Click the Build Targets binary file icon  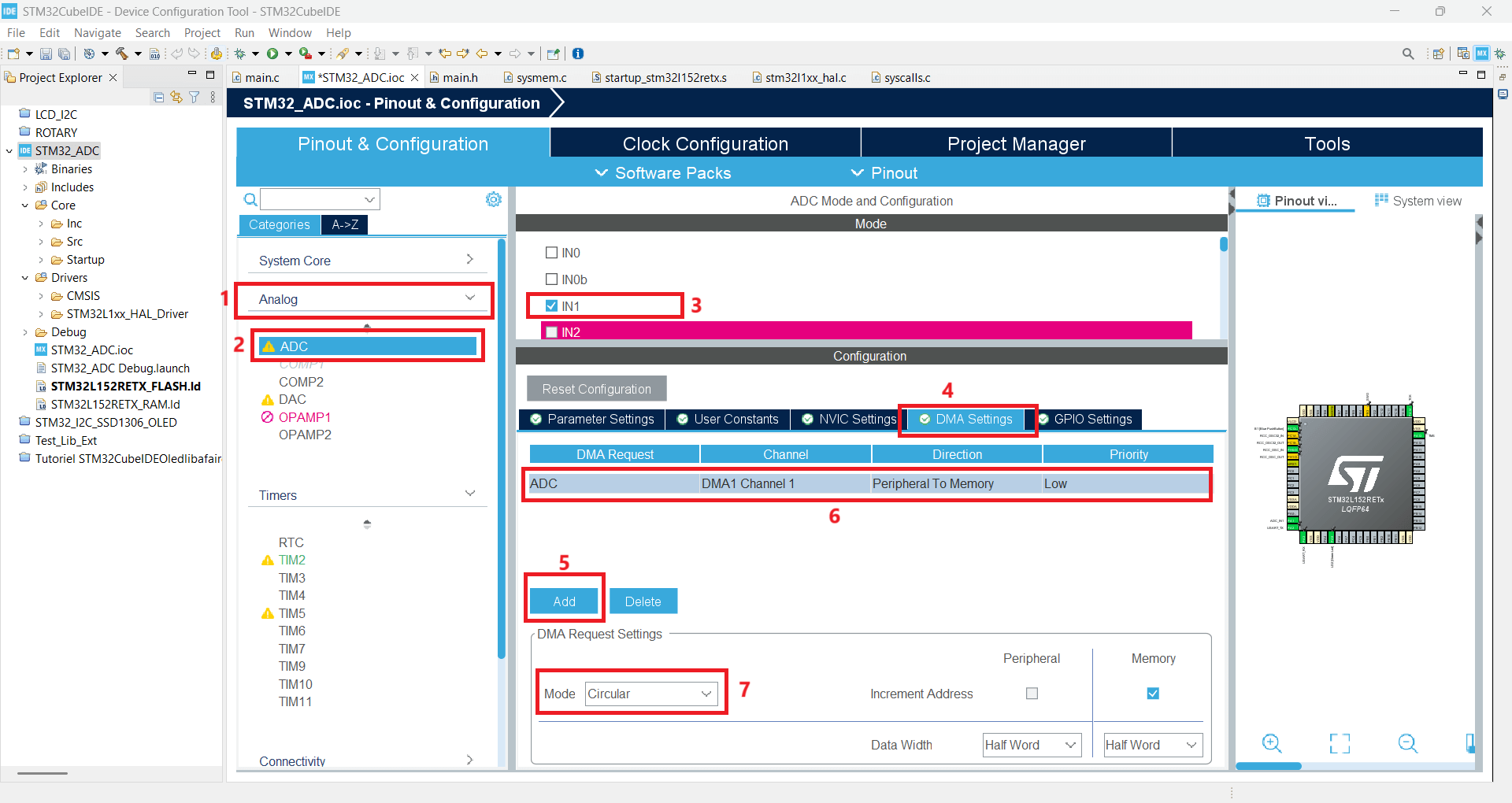154,54
